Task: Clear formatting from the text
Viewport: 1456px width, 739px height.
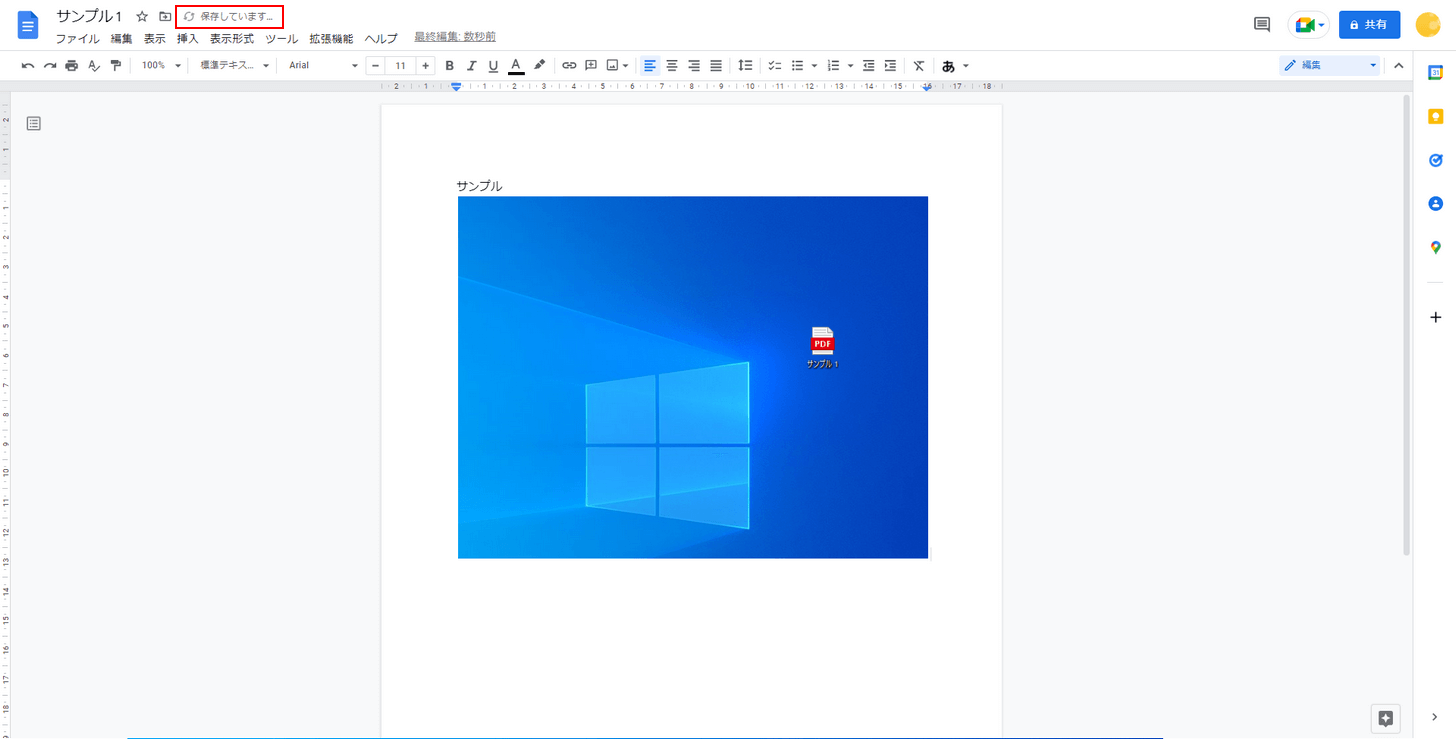Action: [x=919, y=66]
